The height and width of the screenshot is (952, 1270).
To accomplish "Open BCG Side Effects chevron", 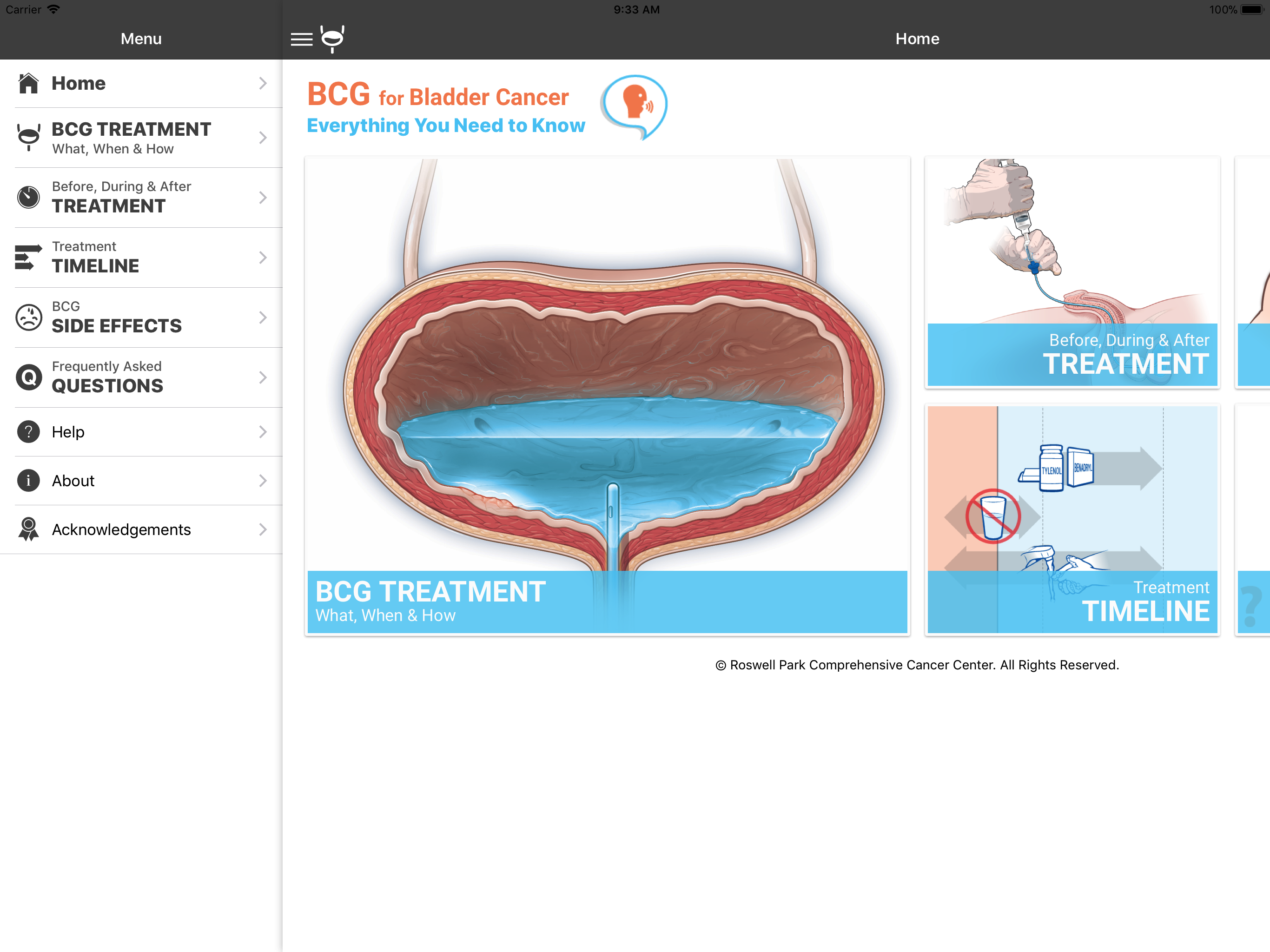I will point(263,317).
